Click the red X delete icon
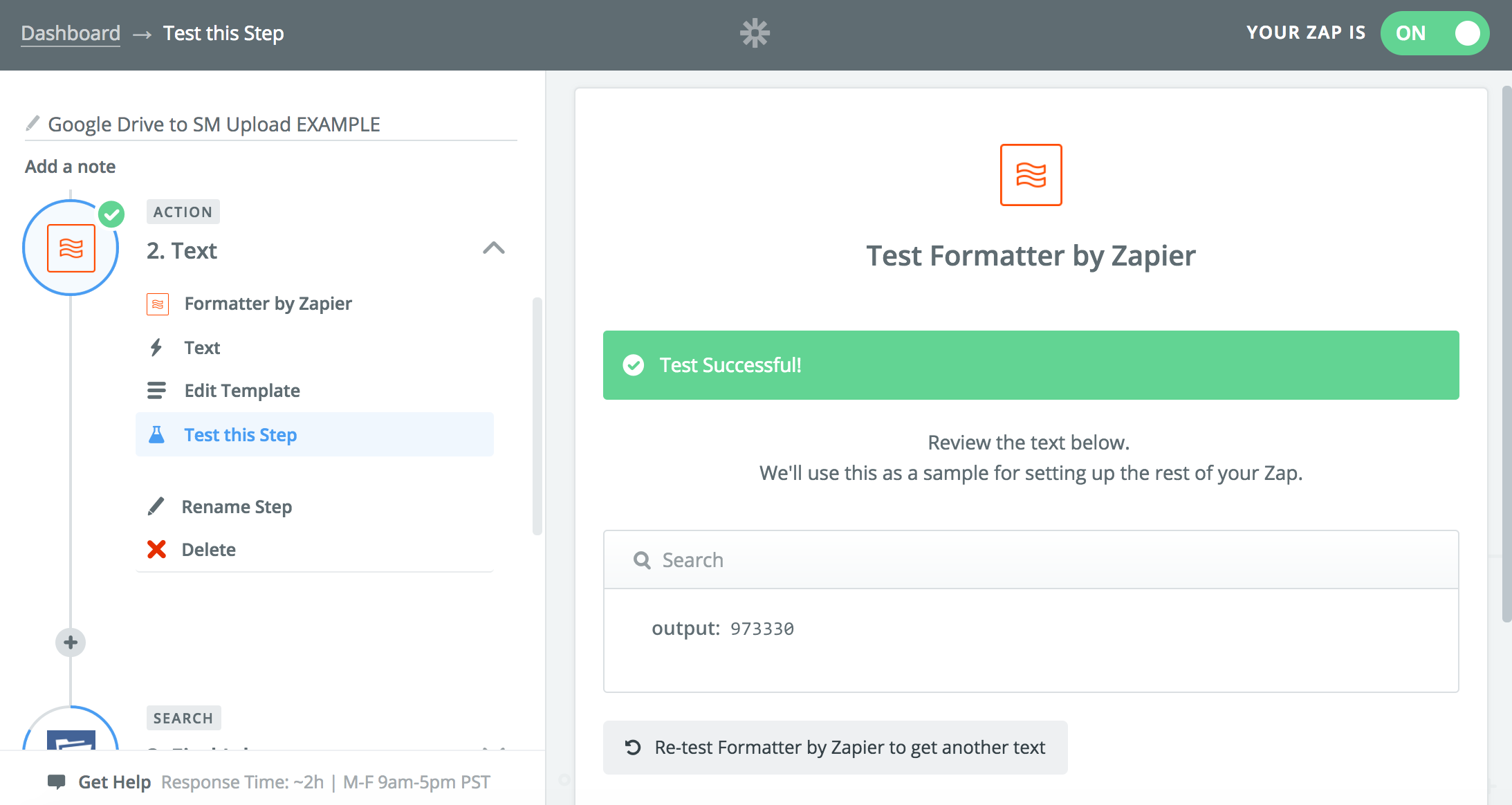Screen dimensions: 1512x805 pyautogui.click(x=157, y=549)
